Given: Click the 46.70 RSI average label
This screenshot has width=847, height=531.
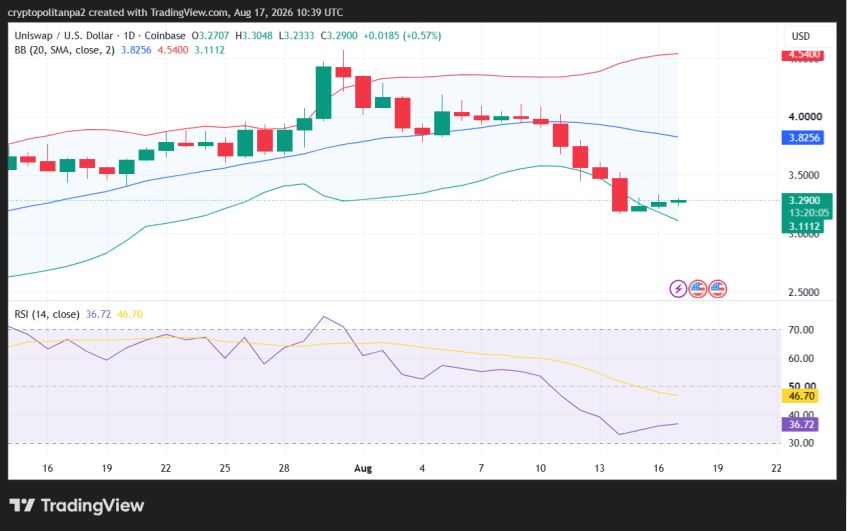Looking at the screenshot, I should pos(801,396).
